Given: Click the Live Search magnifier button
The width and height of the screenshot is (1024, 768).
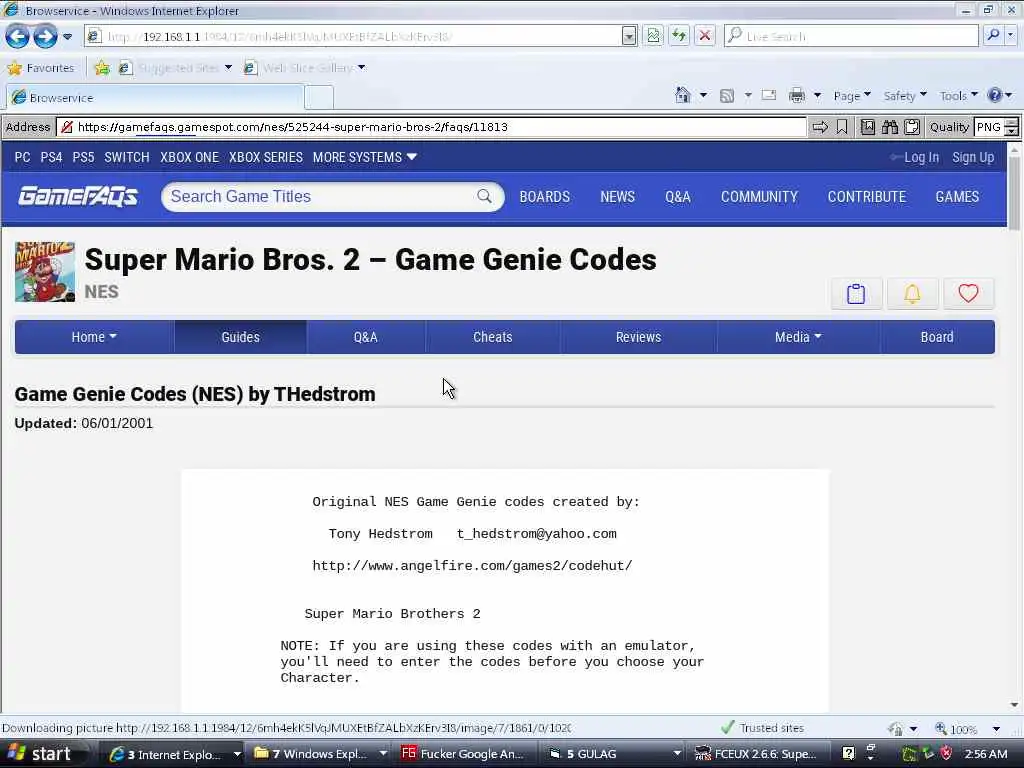Looking at the screenshot, I should tap(993, 36).
